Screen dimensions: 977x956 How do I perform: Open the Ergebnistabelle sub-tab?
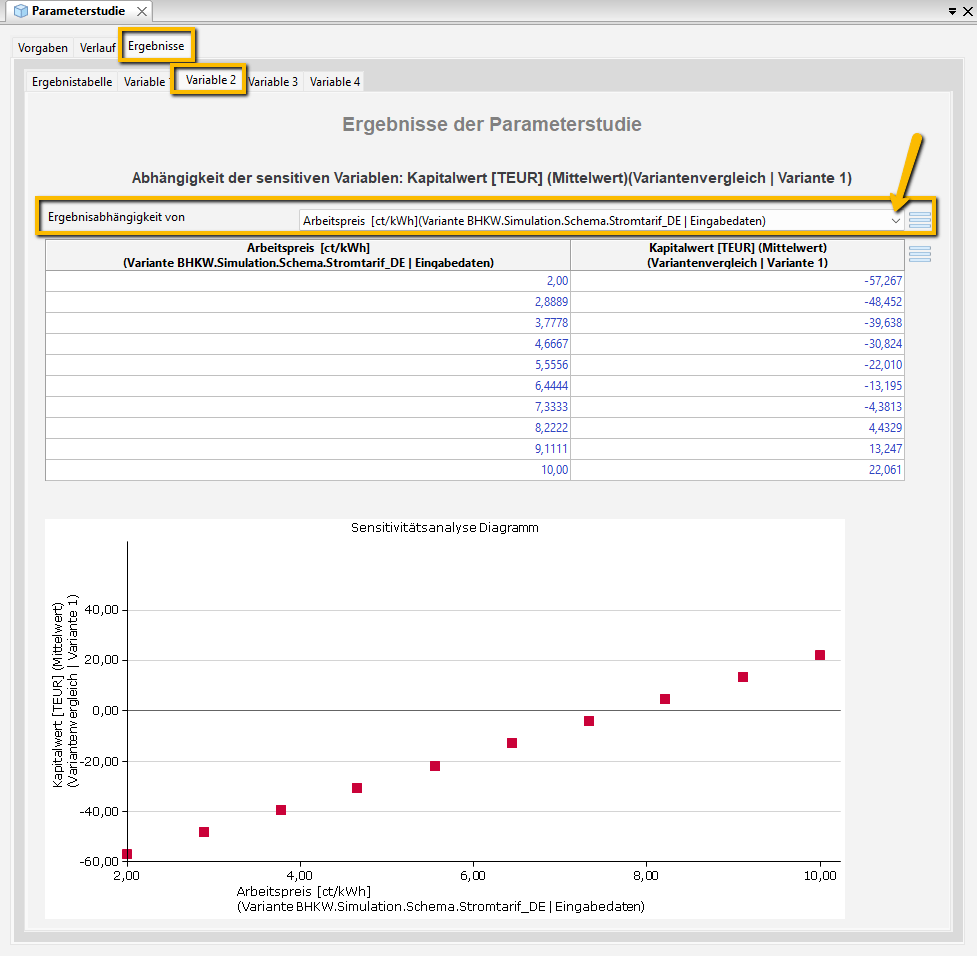72,82
